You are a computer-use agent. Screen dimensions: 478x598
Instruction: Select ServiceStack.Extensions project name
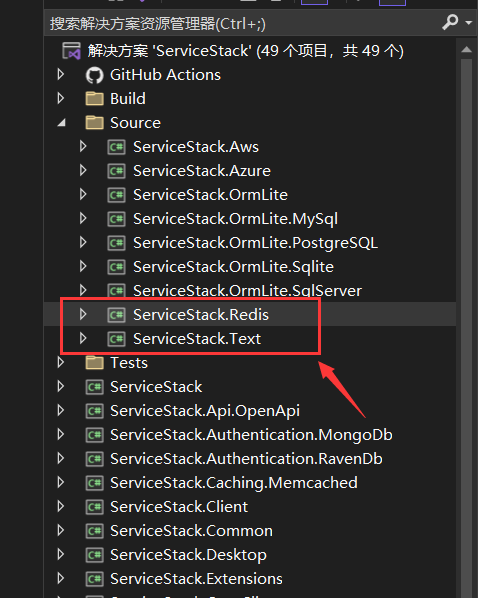(x=196, y=579)
